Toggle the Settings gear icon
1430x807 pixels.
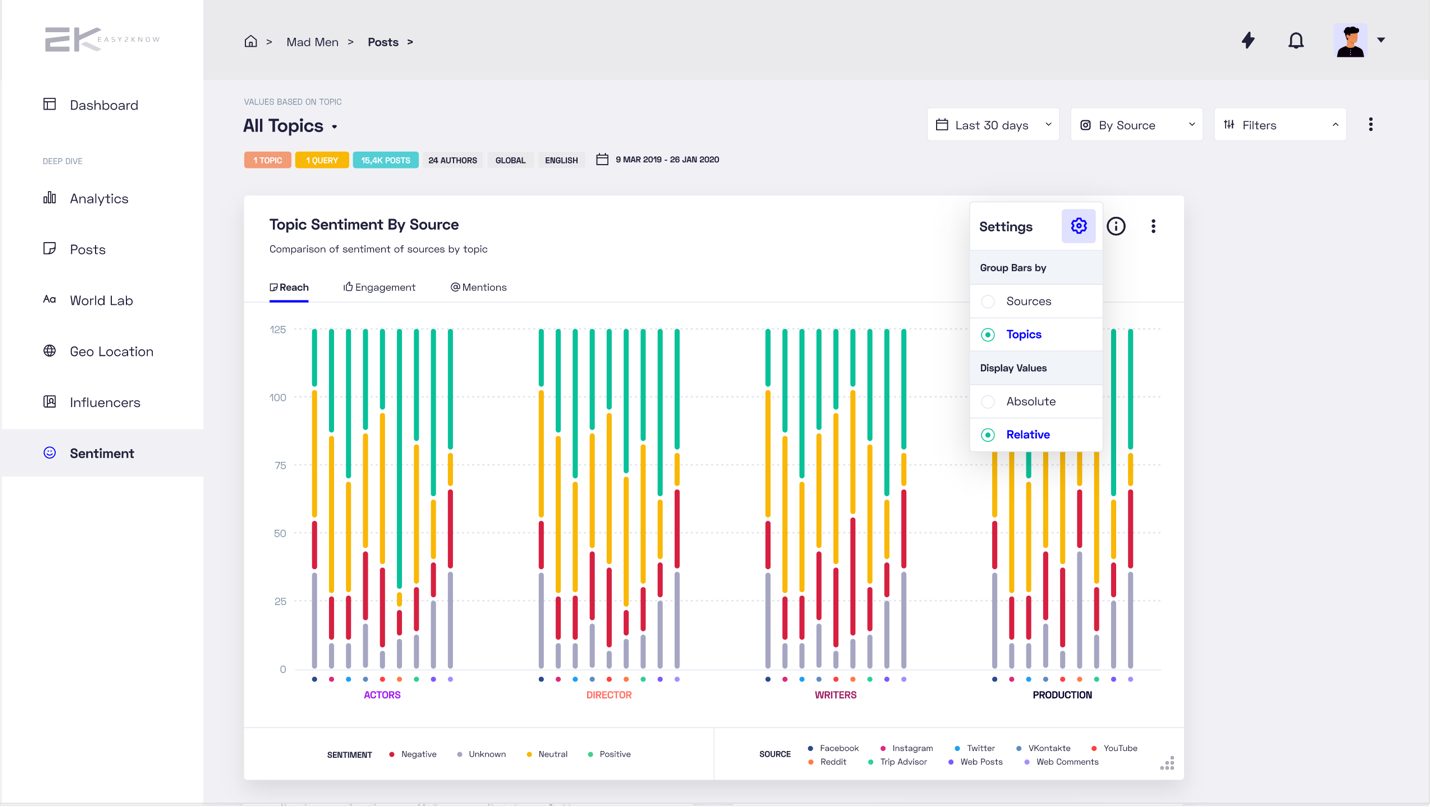point(1079,226)
